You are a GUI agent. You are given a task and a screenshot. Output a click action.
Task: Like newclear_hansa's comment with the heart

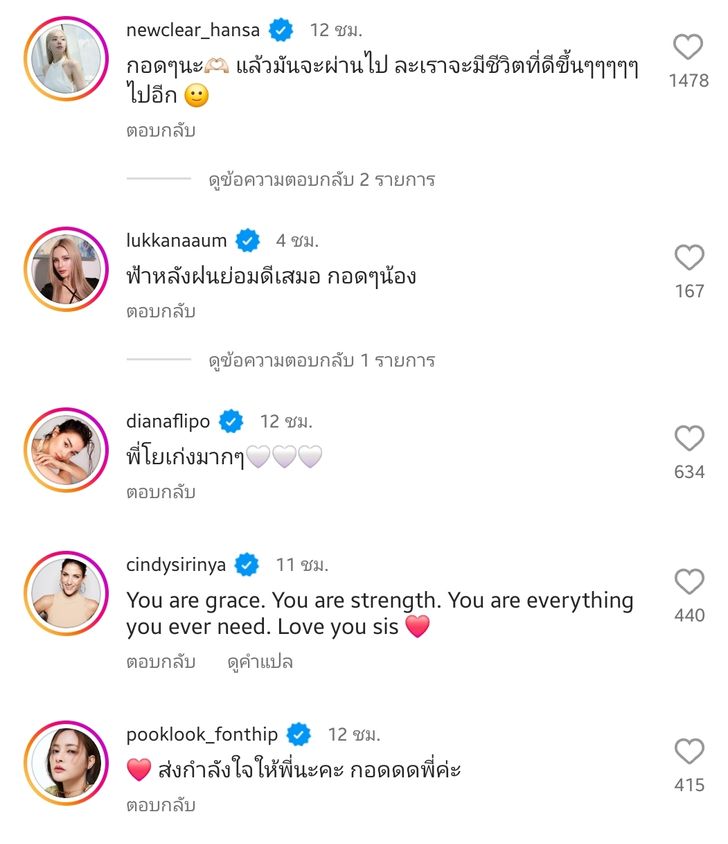click(688, 47)
